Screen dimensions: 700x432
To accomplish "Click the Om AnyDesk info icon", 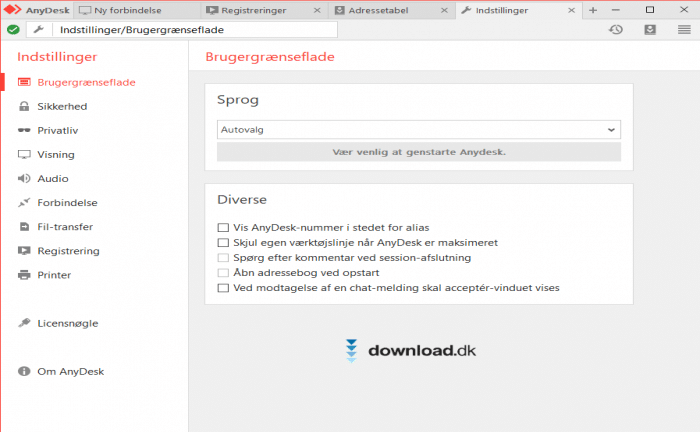I will 24,371.
